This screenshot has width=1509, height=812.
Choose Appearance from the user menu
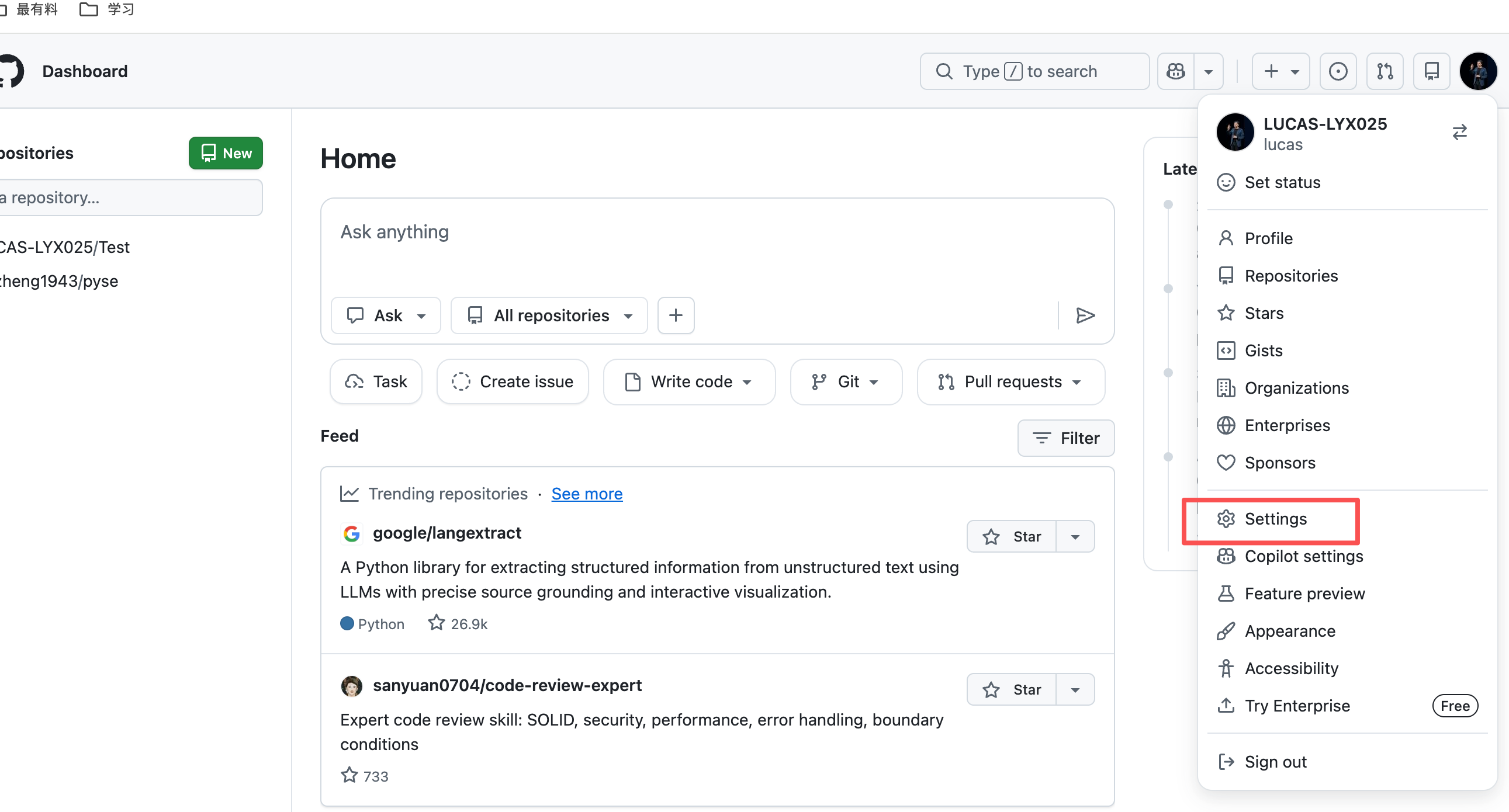pyautogui.click(x=1289, y=631)
